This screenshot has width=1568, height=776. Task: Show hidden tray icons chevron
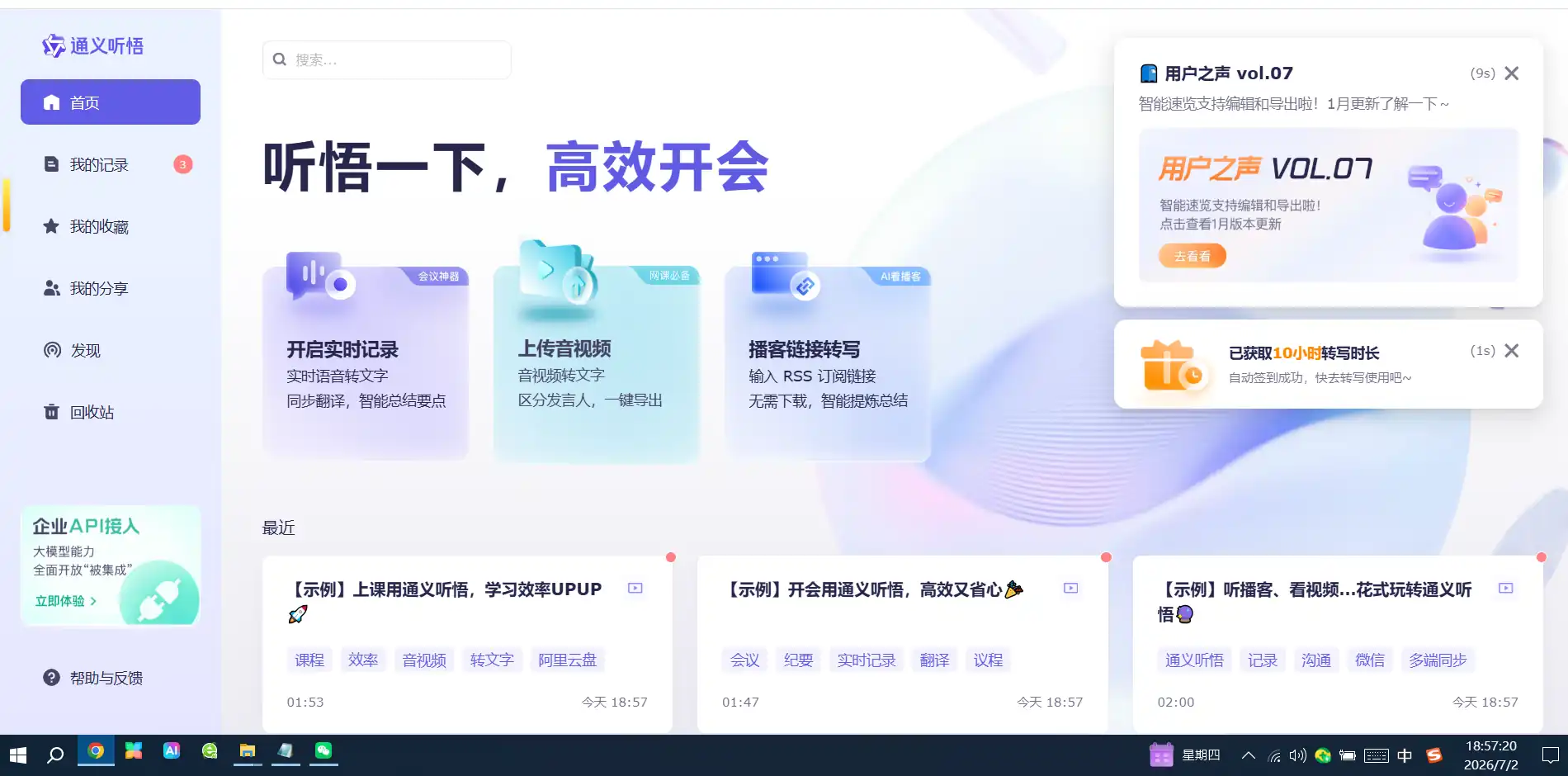pyautogui.click(x=1248, y=755)
